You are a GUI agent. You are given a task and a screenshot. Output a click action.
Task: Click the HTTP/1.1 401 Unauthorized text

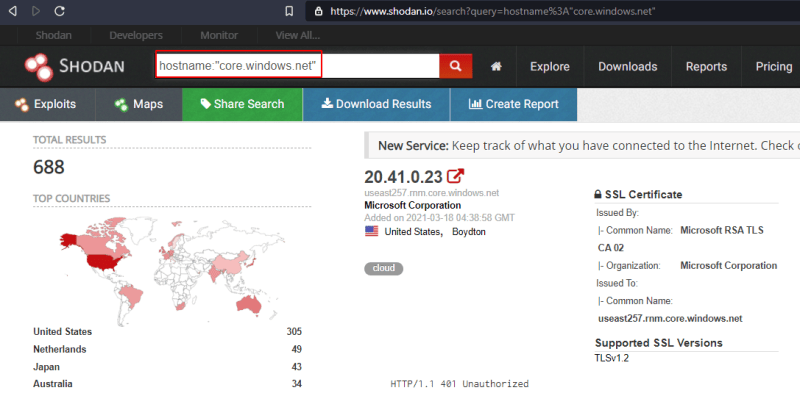click(x=460, y=384)
